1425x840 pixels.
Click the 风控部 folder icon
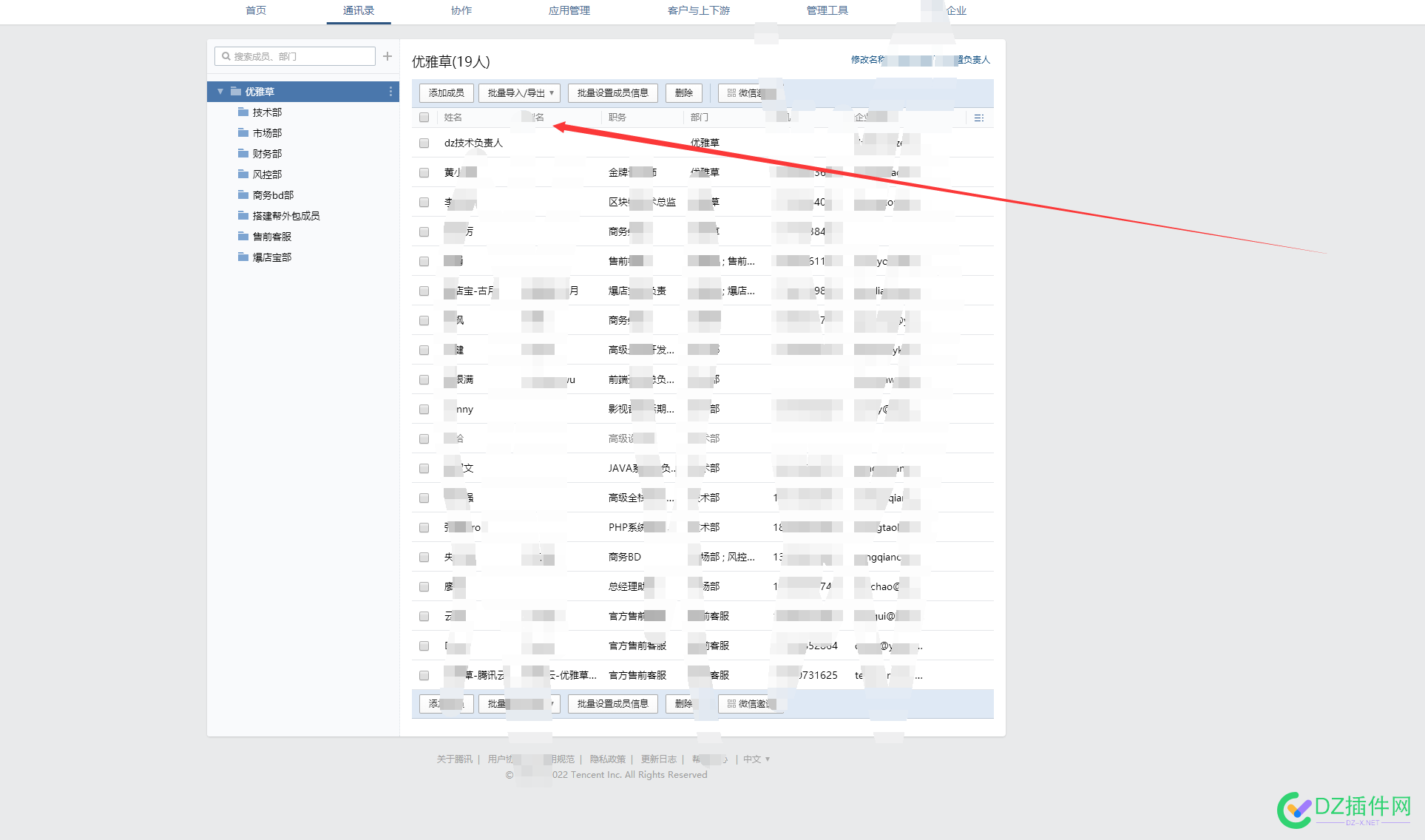tap(243, 175)
